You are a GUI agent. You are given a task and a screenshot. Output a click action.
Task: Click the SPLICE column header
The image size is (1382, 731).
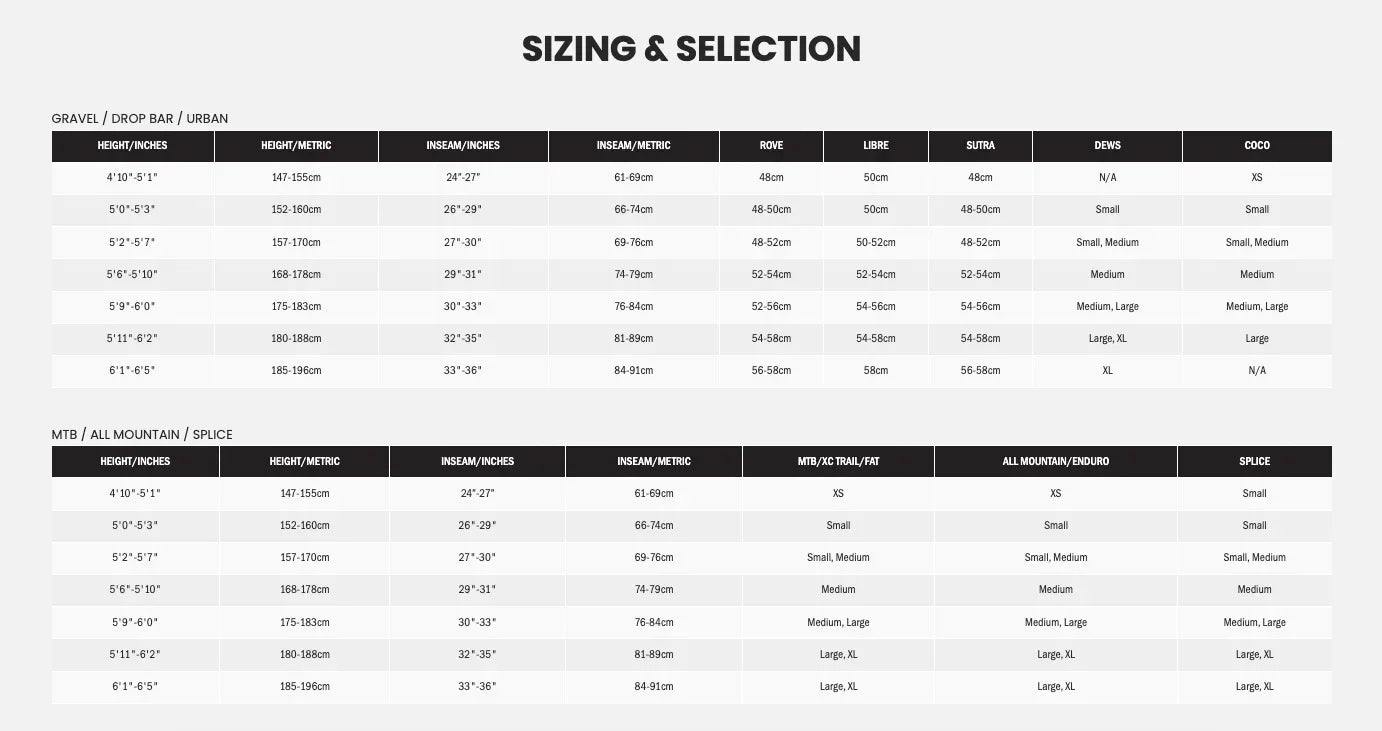(1254, 462)
